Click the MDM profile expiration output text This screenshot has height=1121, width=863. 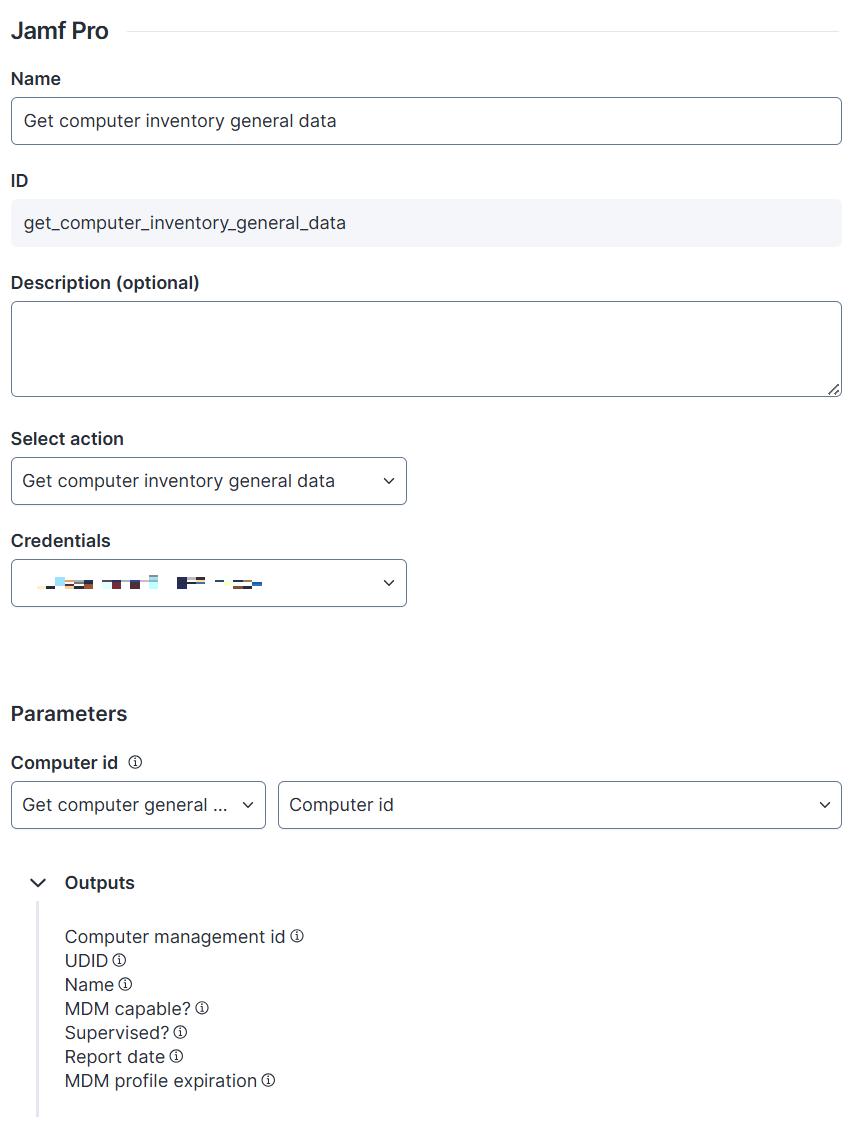pyautogui.click(x=161, y=1081)
